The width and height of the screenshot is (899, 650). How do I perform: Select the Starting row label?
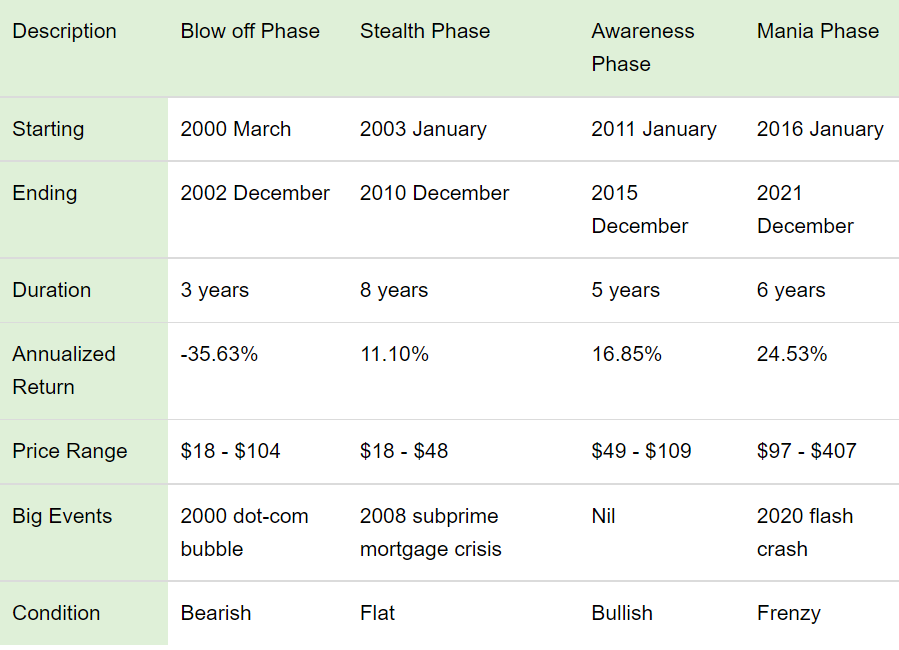click(48, 129)
